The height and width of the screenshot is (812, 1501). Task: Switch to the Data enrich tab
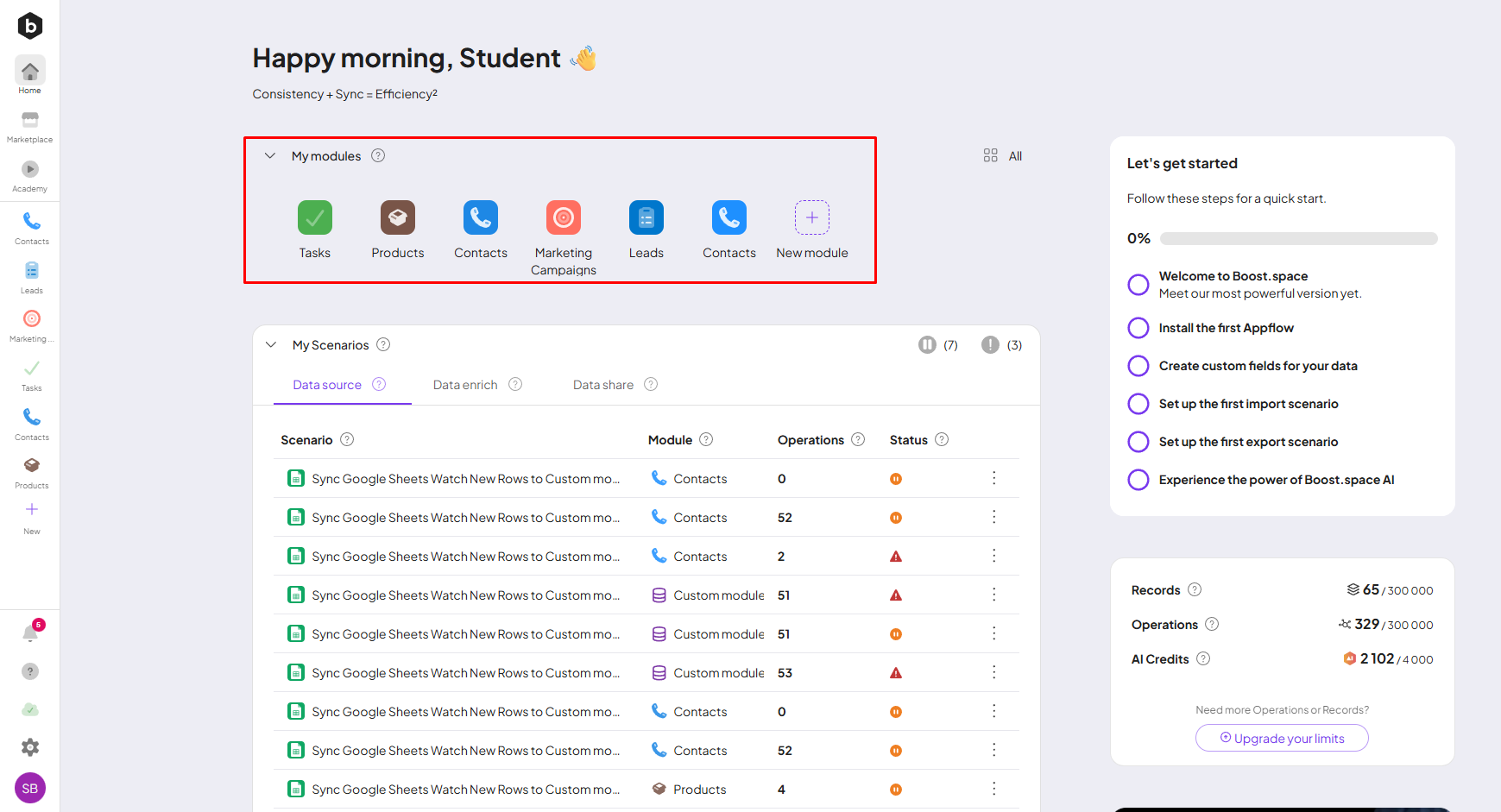point(465,385)
